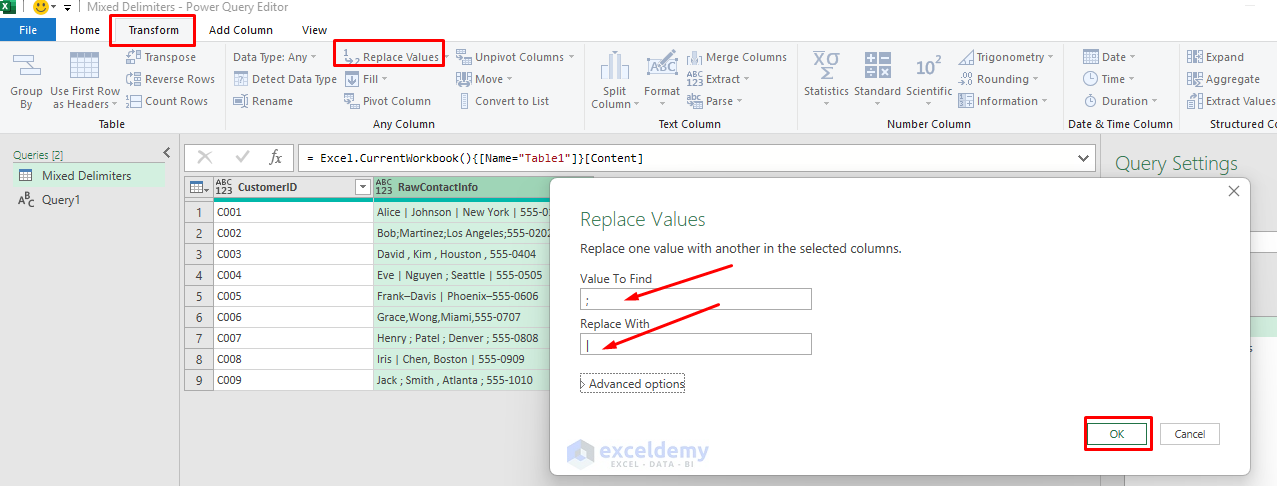This screenshot has width=1277, height=486.
Task: Click Pivot Column
Action: 388,101
